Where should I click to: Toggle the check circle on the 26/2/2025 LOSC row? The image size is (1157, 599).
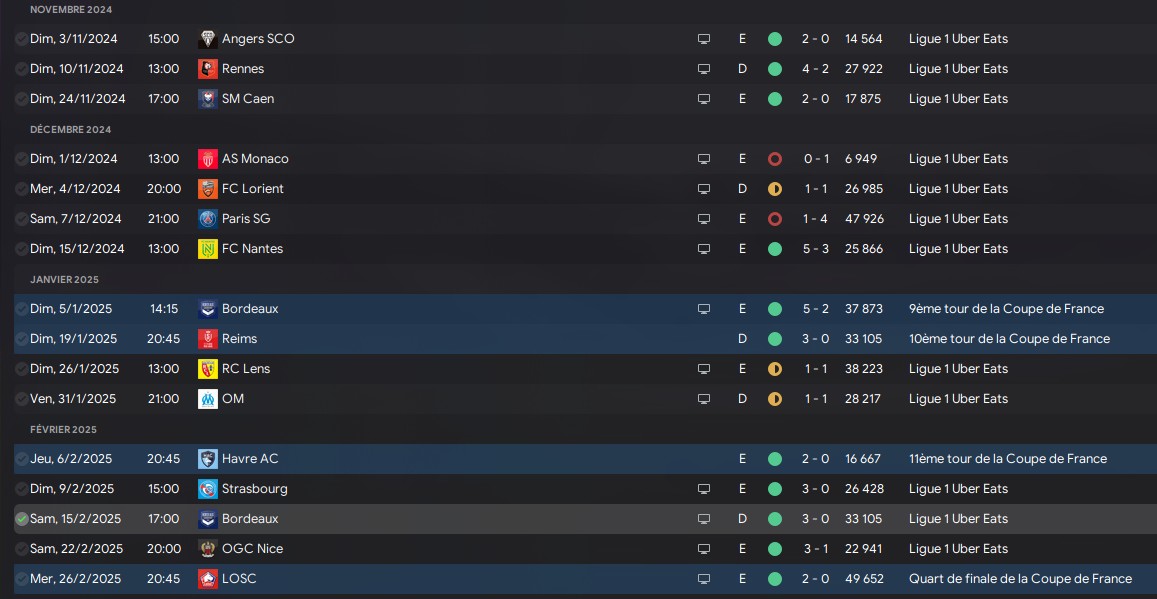coord(21,578)
